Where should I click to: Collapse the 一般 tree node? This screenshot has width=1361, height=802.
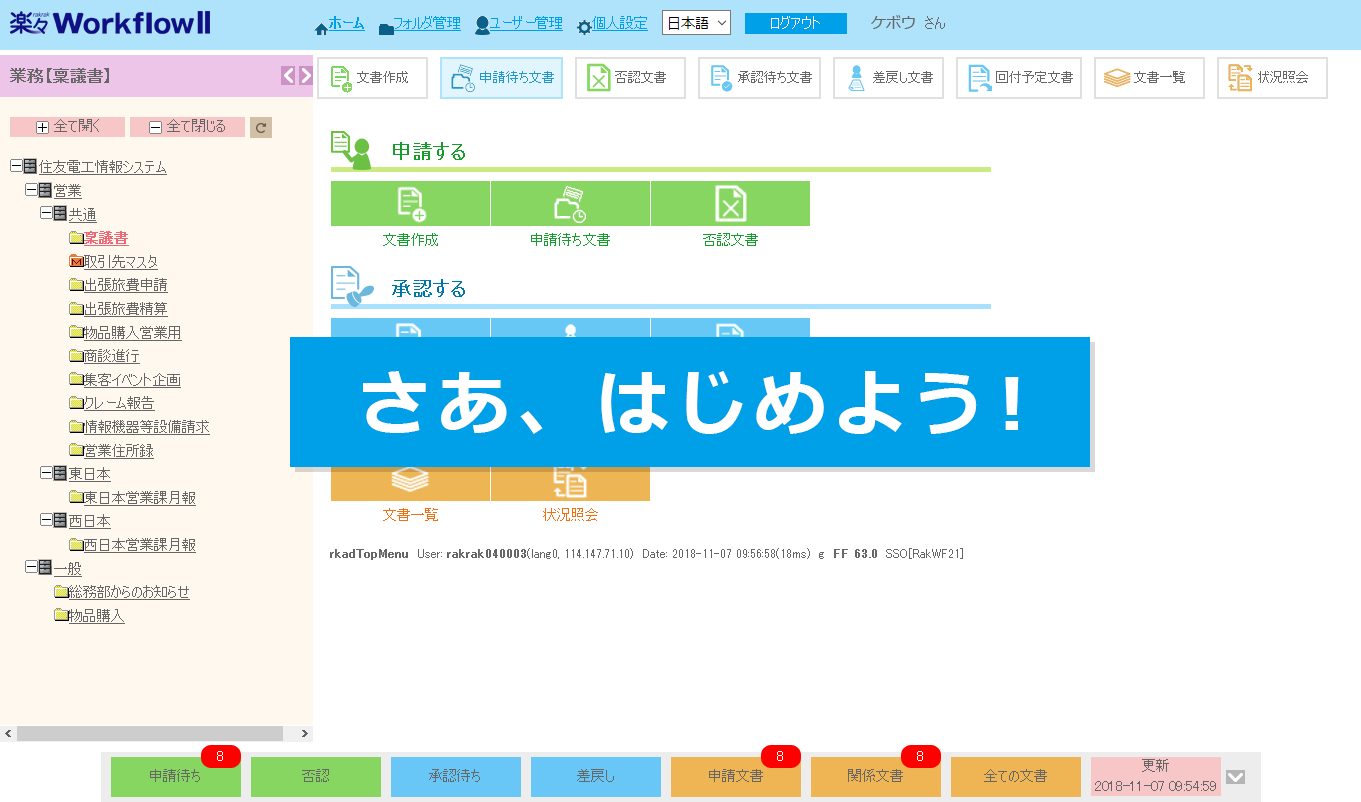coord(31,568)
